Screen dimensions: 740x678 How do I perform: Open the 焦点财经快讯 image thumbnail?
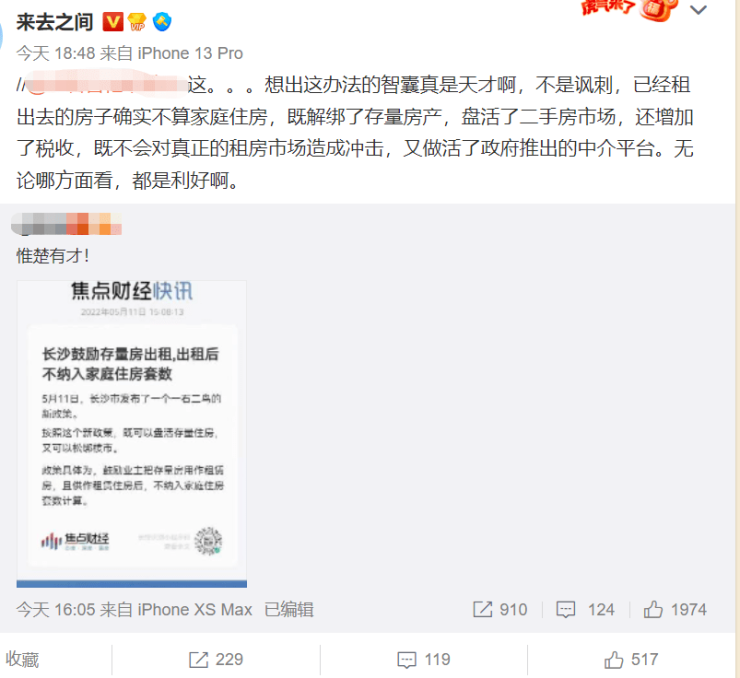click(x=132, y=434)
